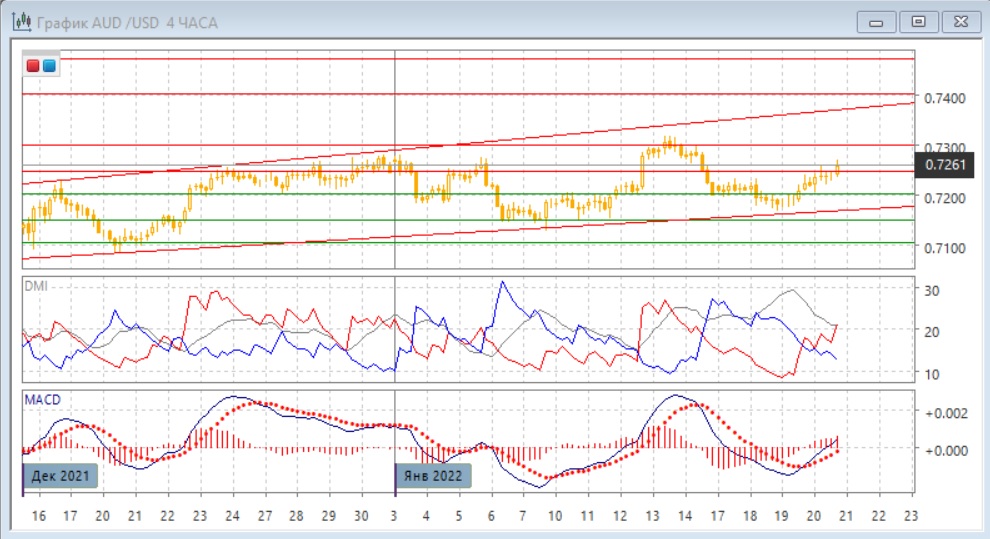Screen dimensions: 990x539
Task: Click the DMI indicator label
Action: (x=36, y=286)
